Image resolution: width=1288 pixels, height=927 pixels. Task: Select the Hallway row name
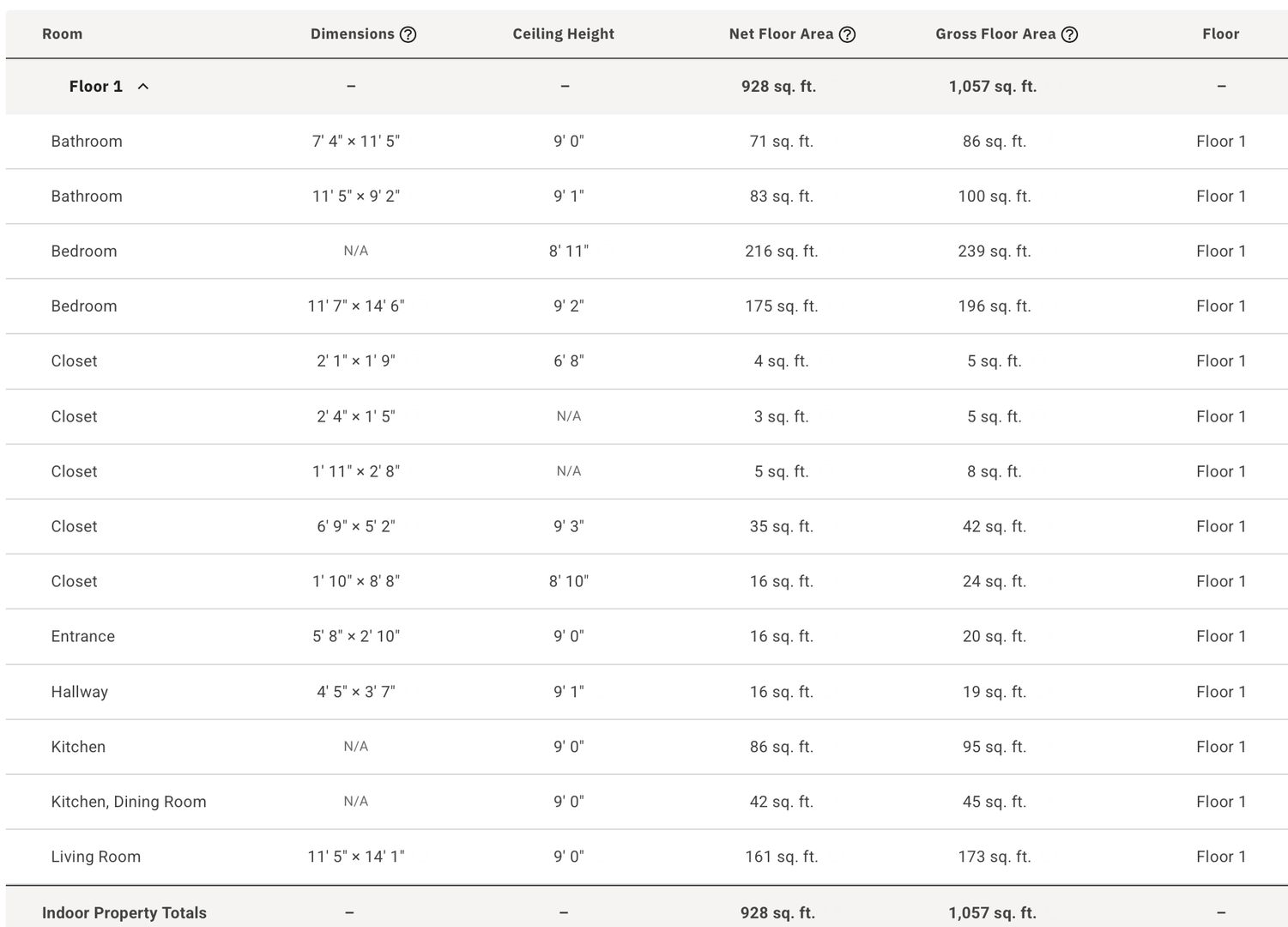pyautogui.click(x=80, y=692)
